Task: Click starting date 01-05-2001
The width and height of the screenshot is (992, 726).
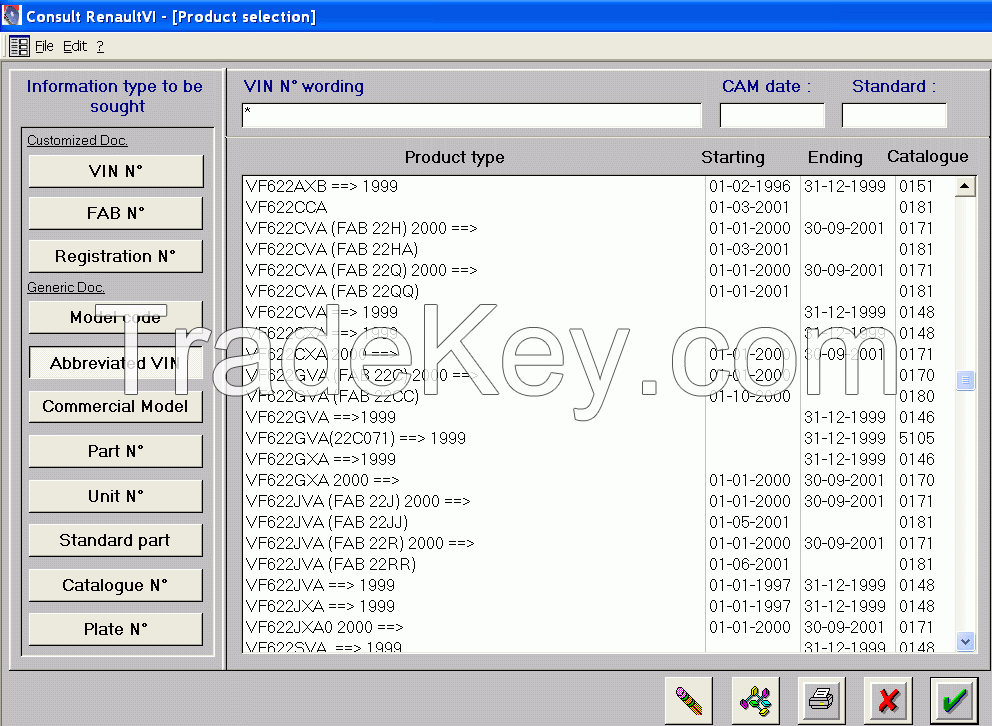Action: [750, 522]
